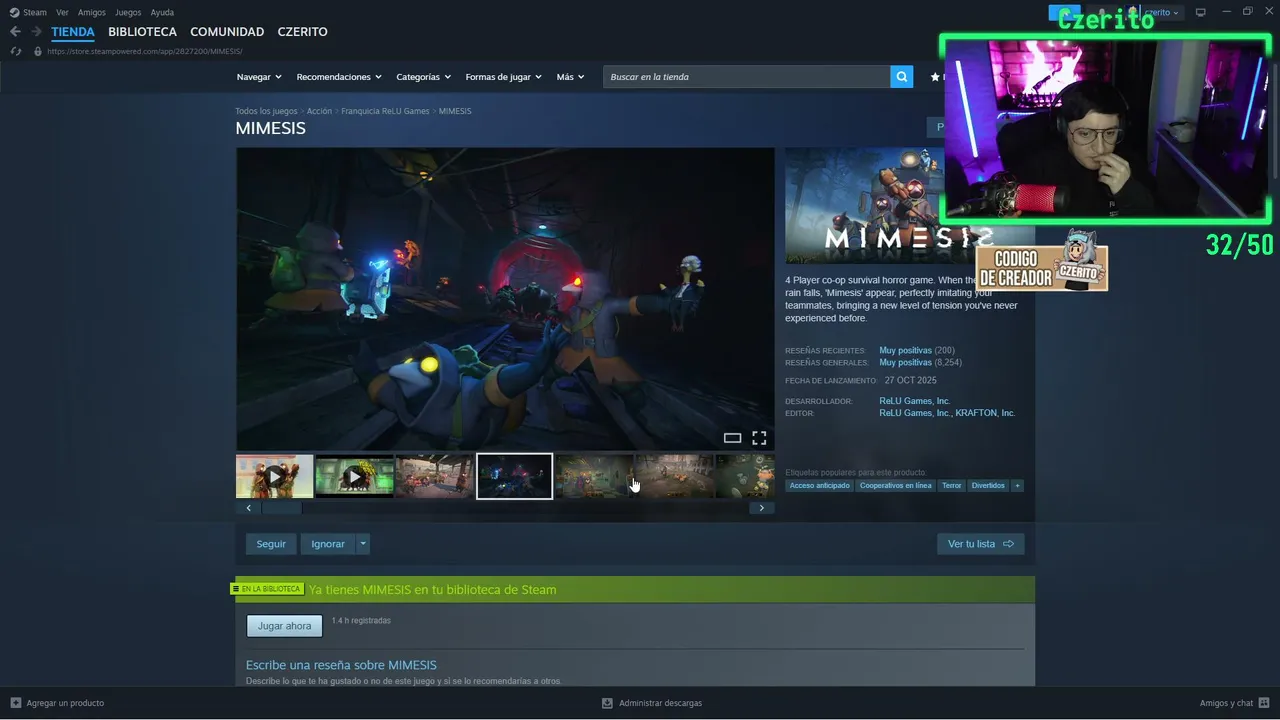The image size is (1280, 720).
Task: Select the highlighted dark tunnel screenshot thumbnail
Action: pyautogui.click(x=514, y=477)
